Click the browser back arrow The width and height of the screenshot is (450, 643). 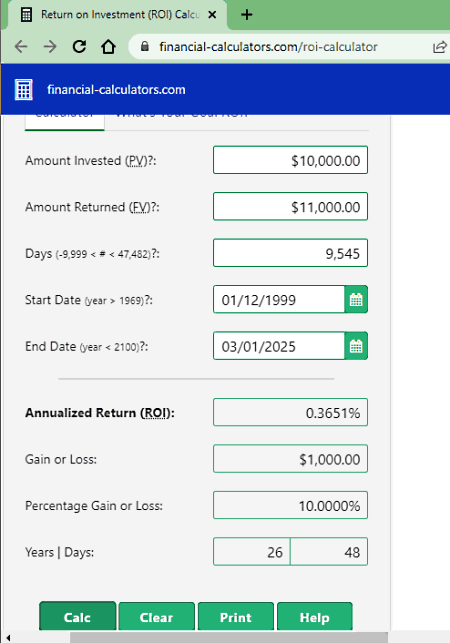point(21,47)
